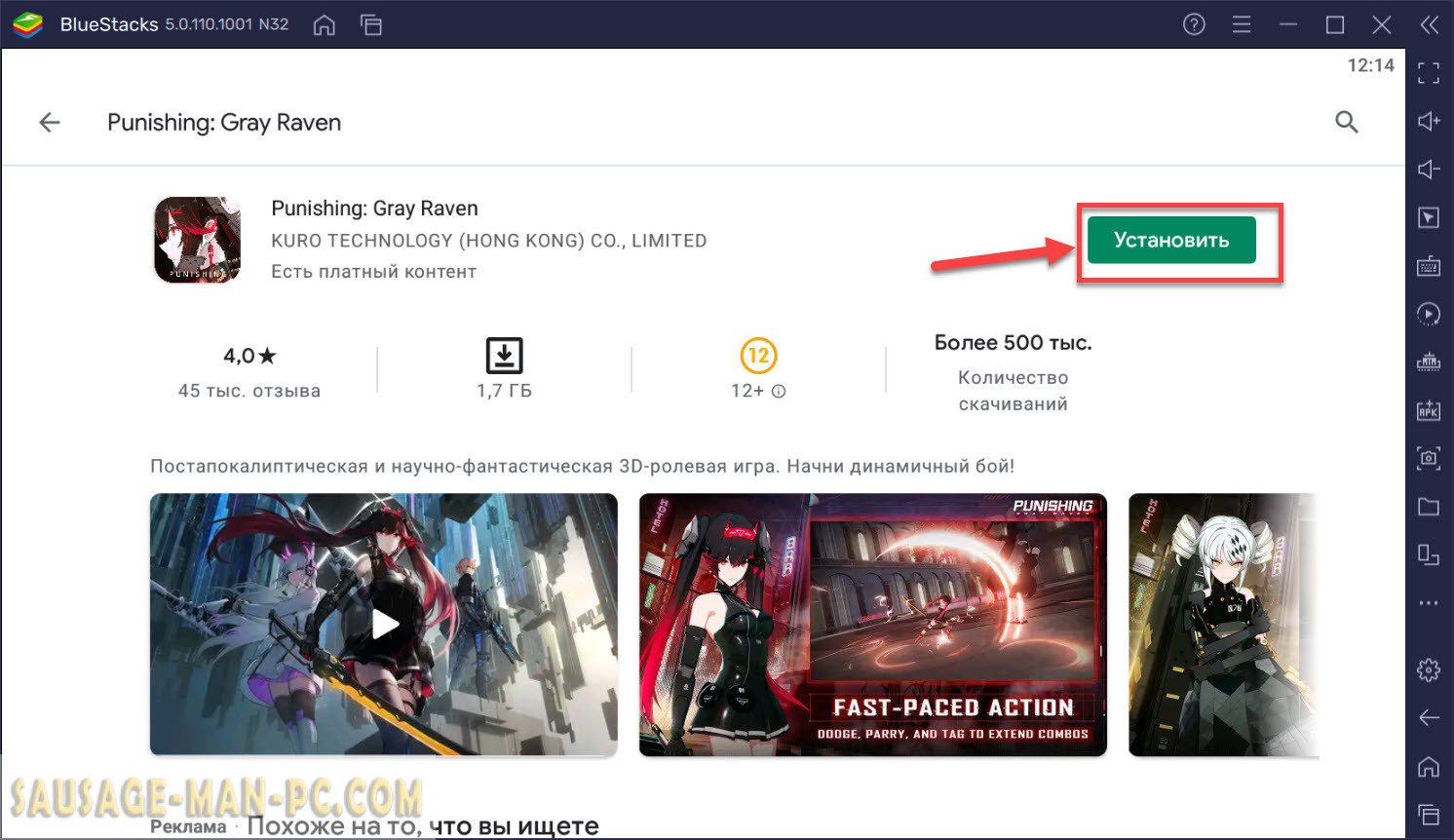
Task: Open the KURO TECHNOLOGY (HONG KONG) developer link
Action: click(x=488, y=241)
